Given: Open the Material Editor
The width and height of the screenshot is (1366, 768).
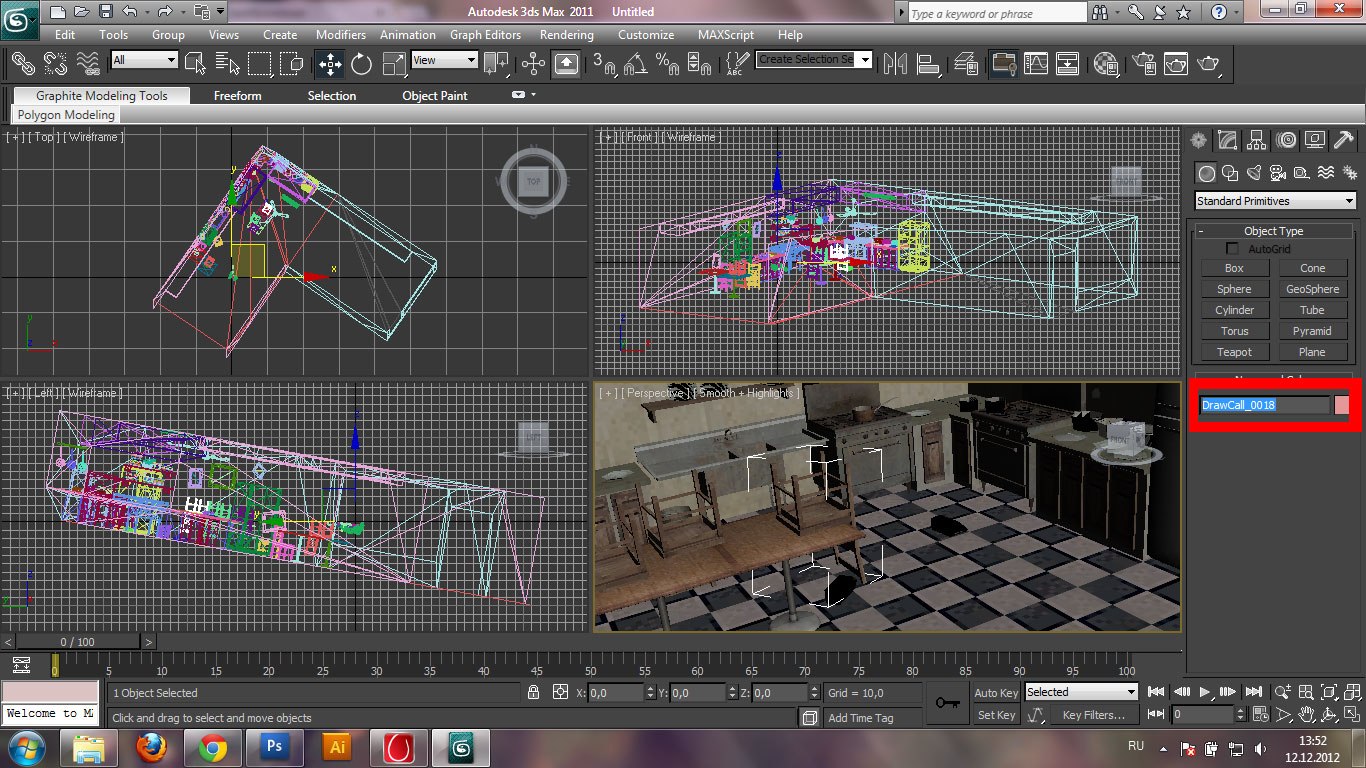Looking at the screenshot, I should [1105, 64].
